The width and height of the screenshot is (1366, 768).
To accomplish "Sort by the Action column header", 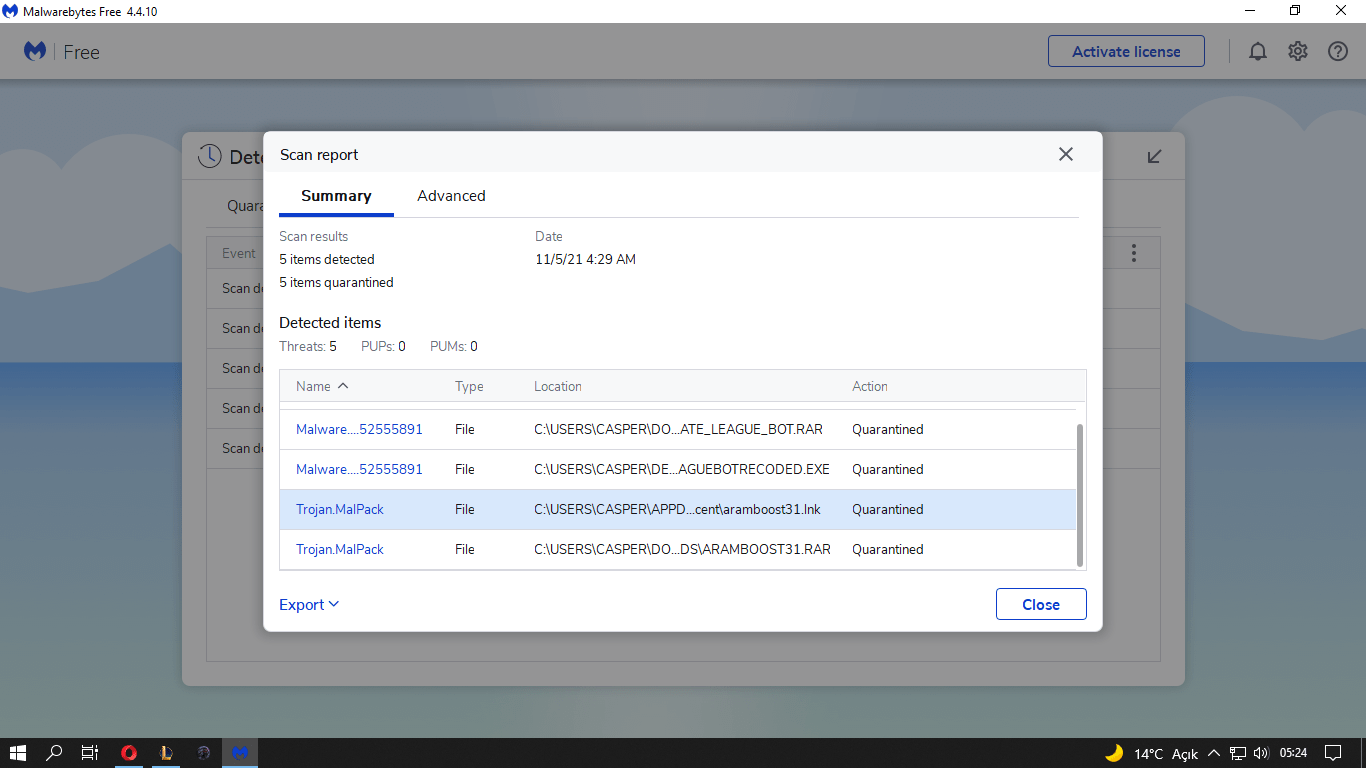I will (x=870, y=386).
